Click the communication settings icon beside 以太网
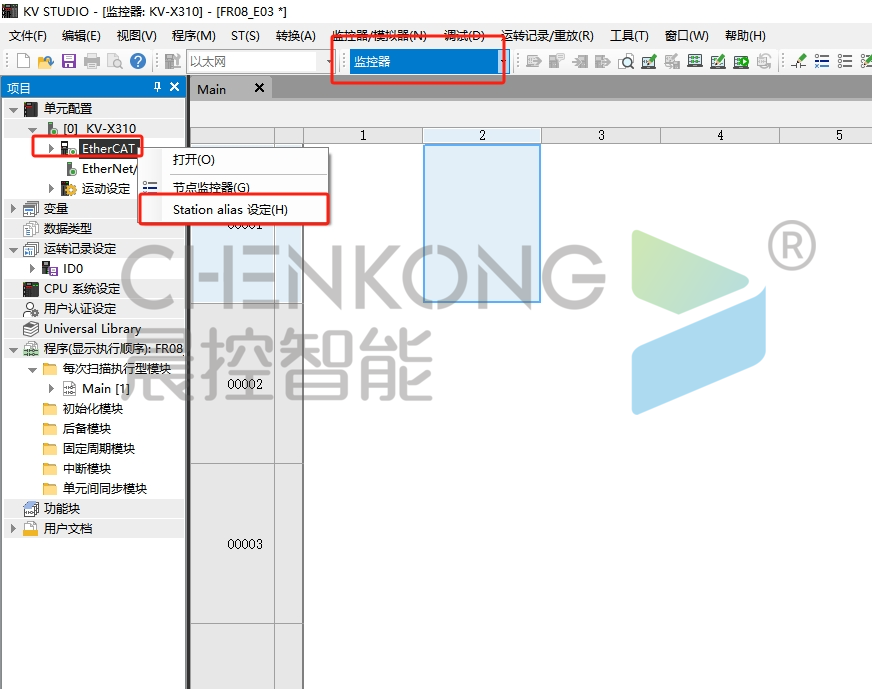 [172, 61]
